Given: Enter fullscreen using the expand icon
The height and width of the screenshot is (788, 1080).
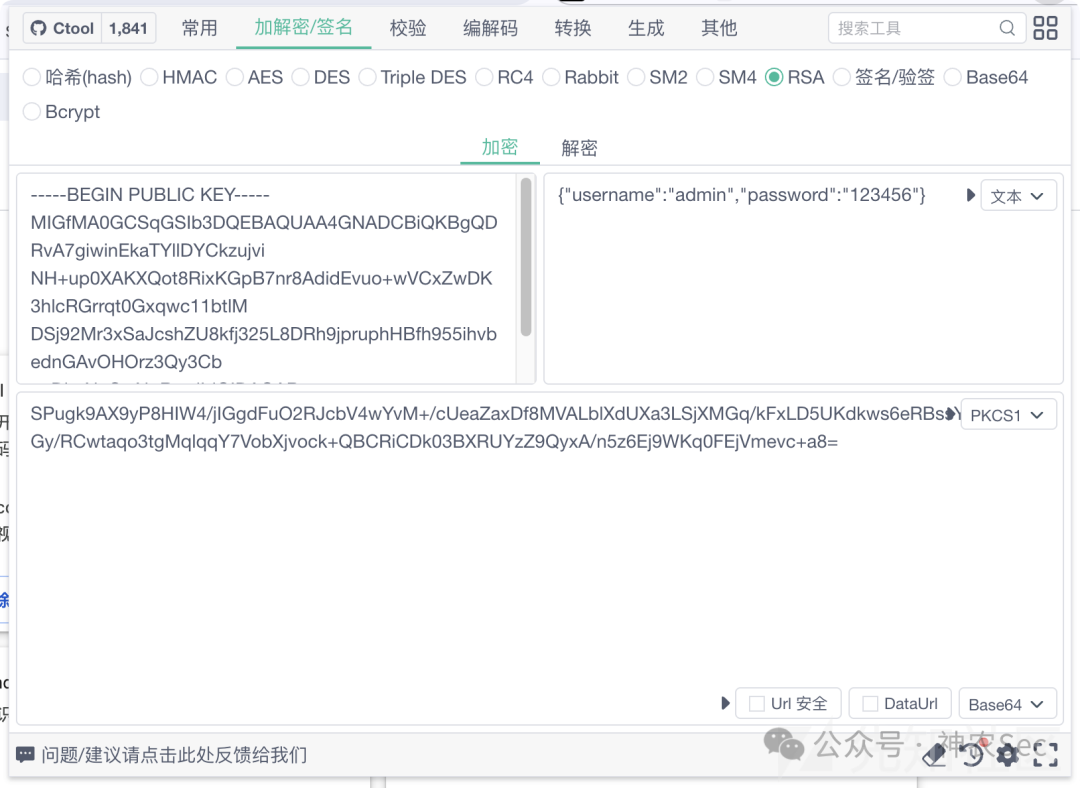Looking at the screenshot, I should point(1045,756).
